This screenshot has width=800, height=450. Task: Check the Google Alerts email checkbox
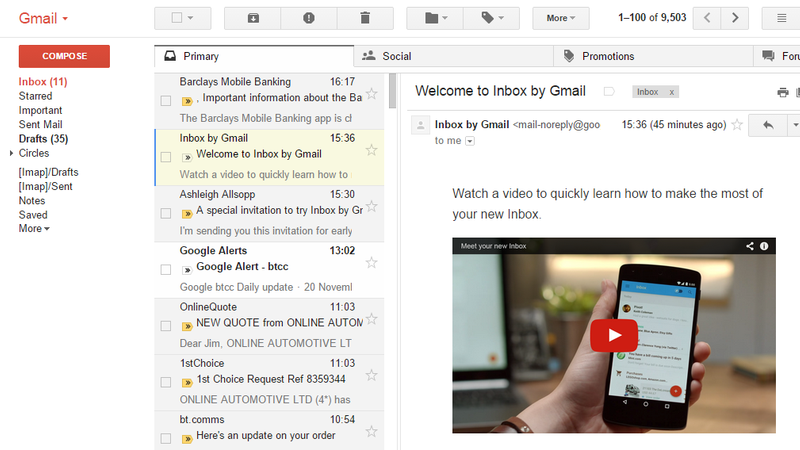[166, 269]
